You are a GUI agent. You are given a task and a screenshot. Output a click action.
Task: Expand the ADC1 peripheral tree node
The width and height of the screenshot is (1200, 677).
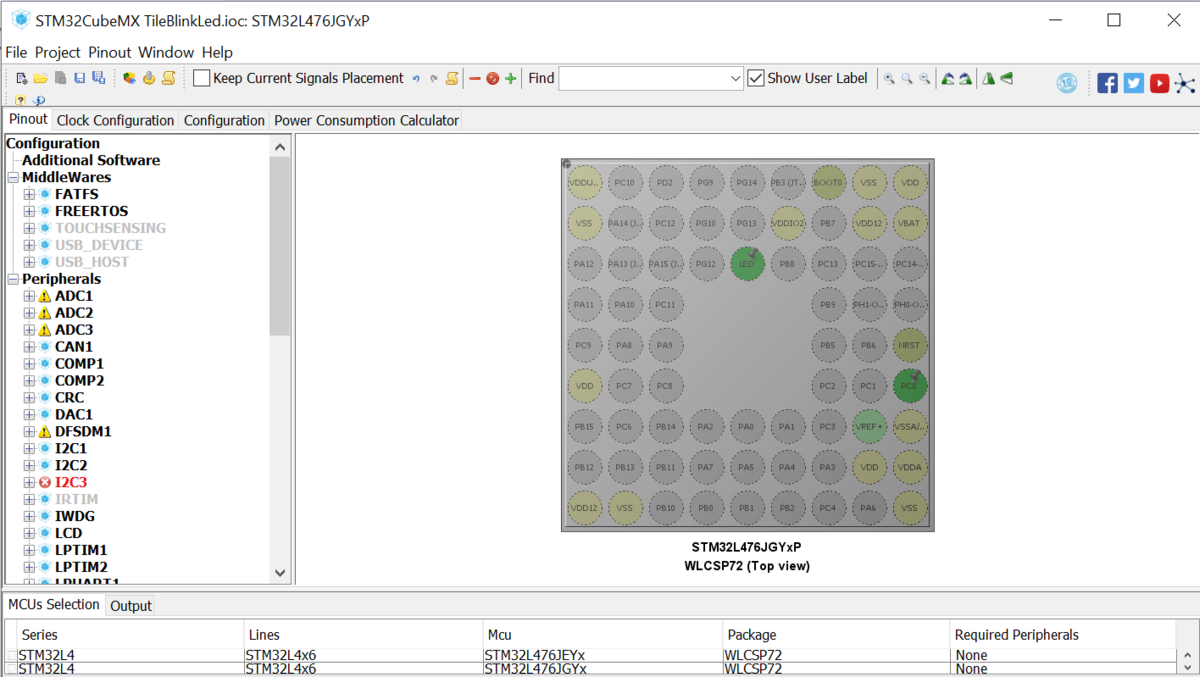29,296
